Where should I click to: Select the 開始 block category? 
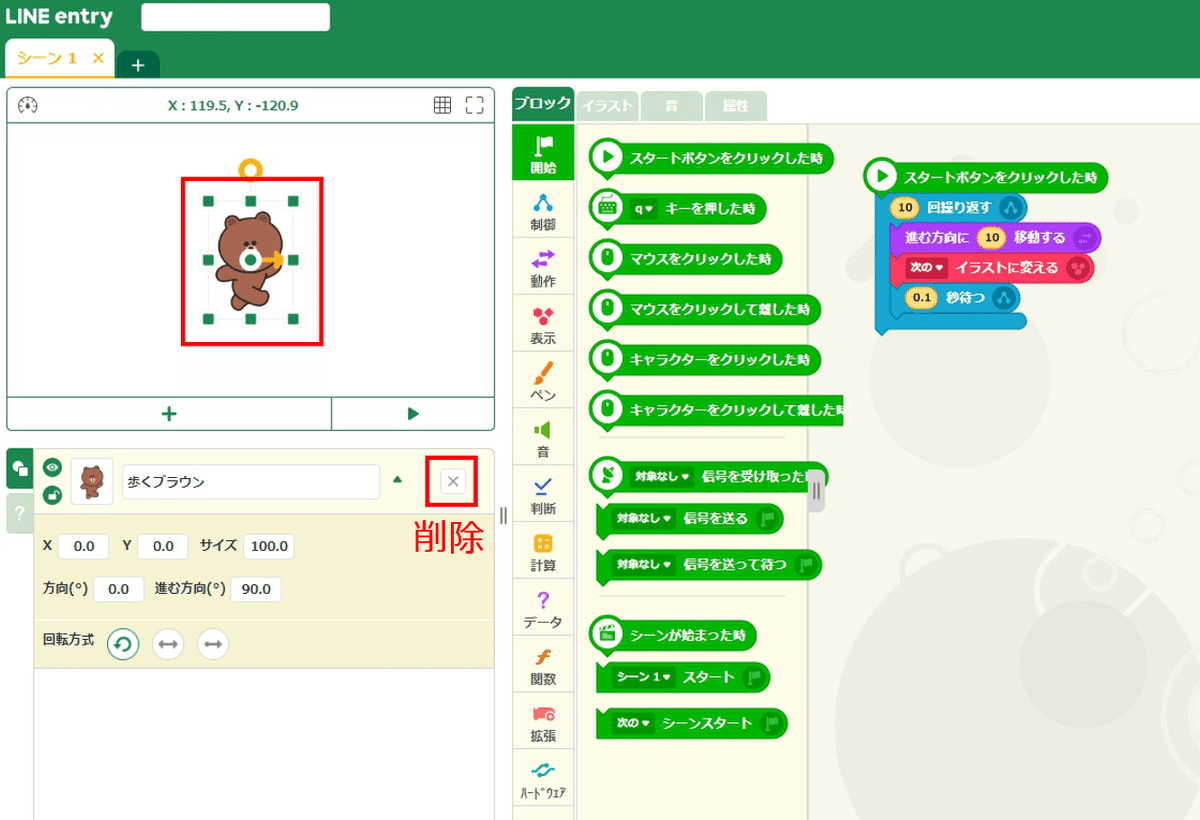click(x=543, y=153)
